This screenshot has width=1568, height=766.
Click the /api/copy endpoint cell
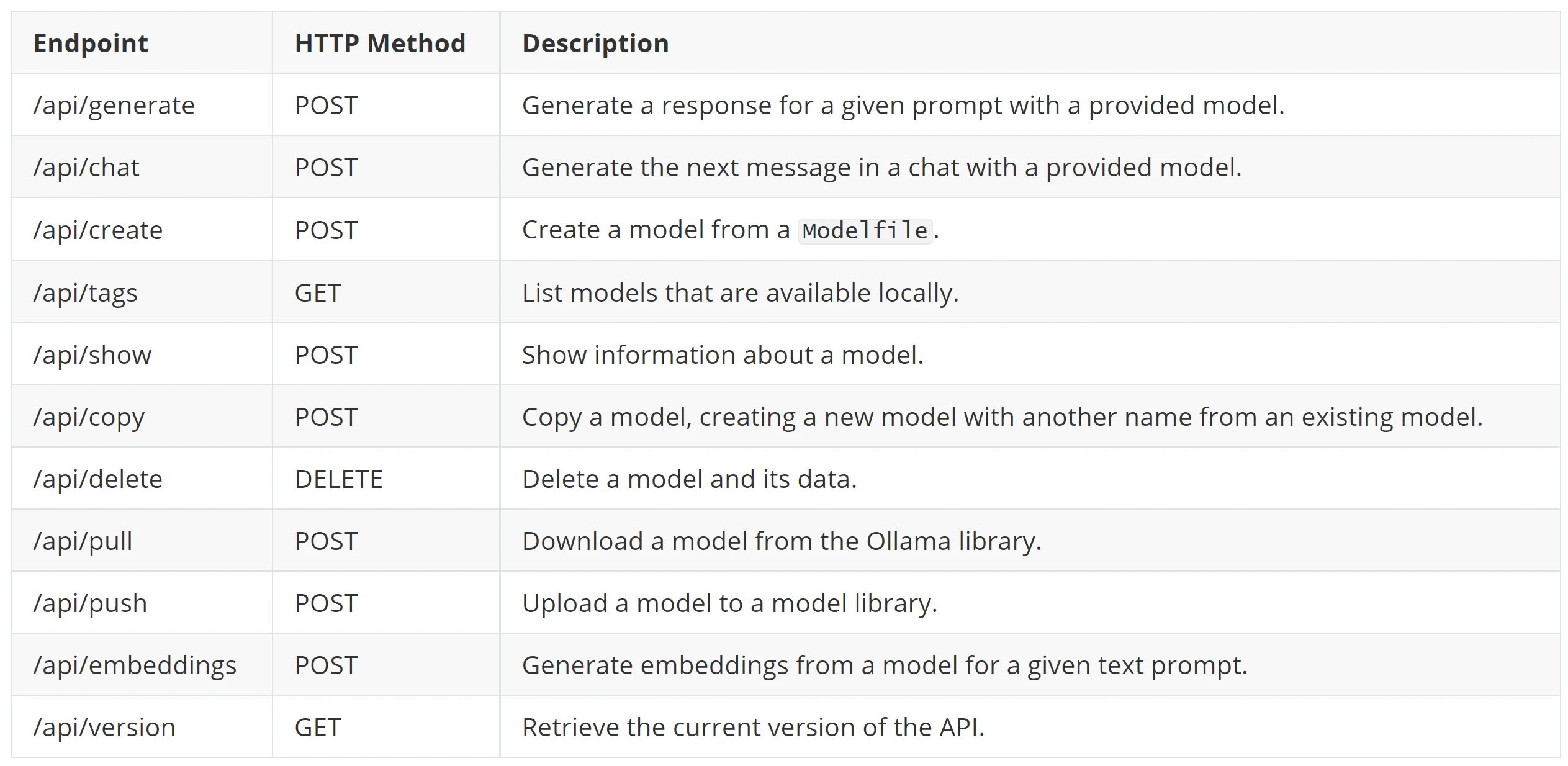coord(89,417)
